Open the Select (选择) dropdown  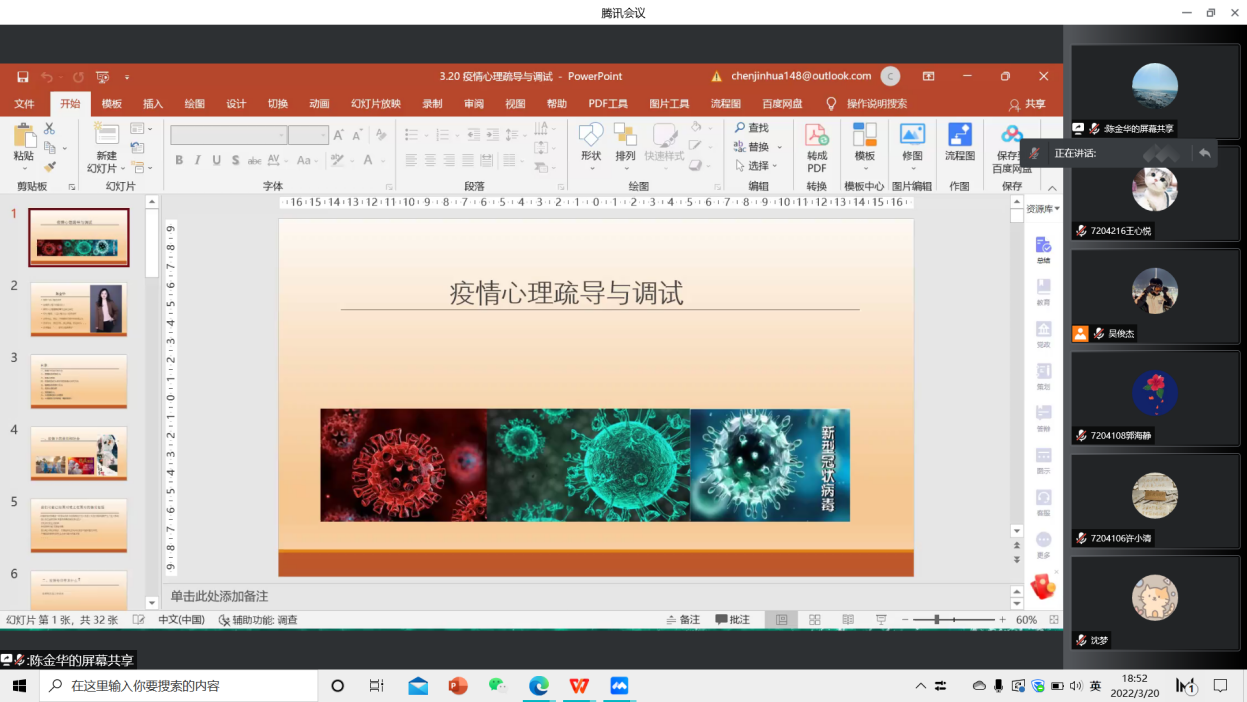[x=759, y=166]
